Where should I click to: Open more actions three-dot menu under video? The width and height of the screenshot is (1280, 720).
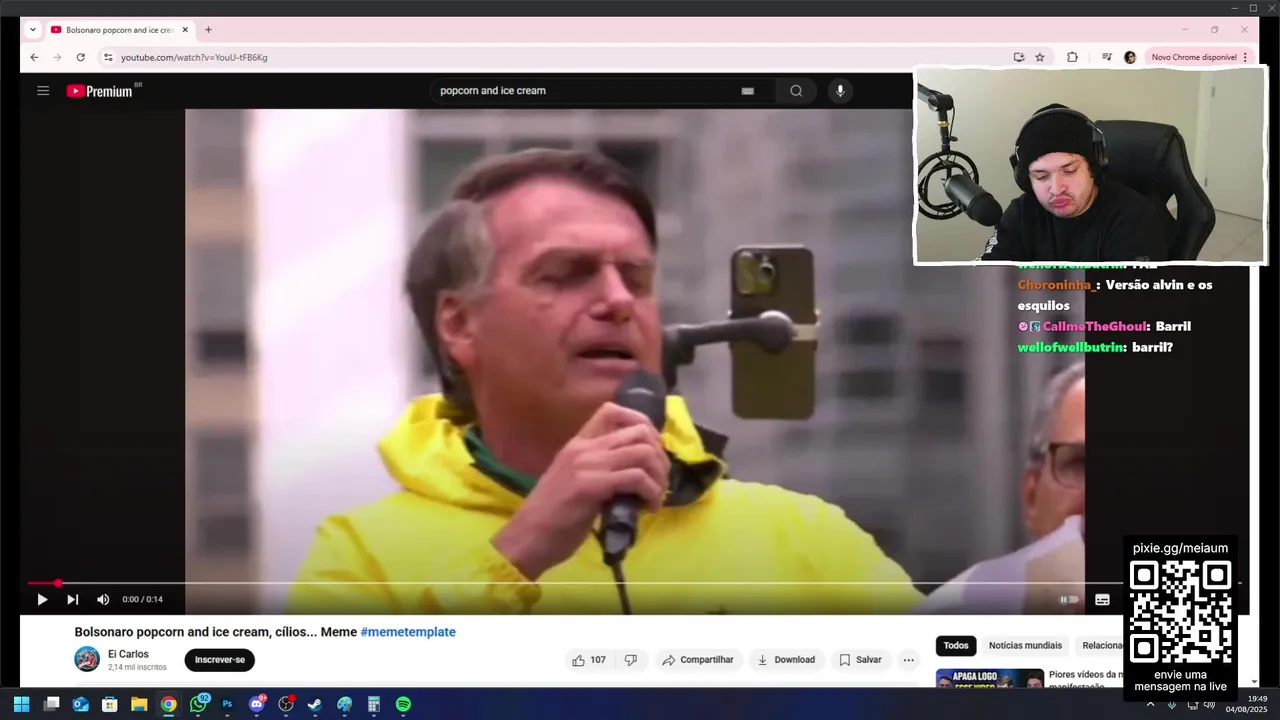click(x=908, y=660)
